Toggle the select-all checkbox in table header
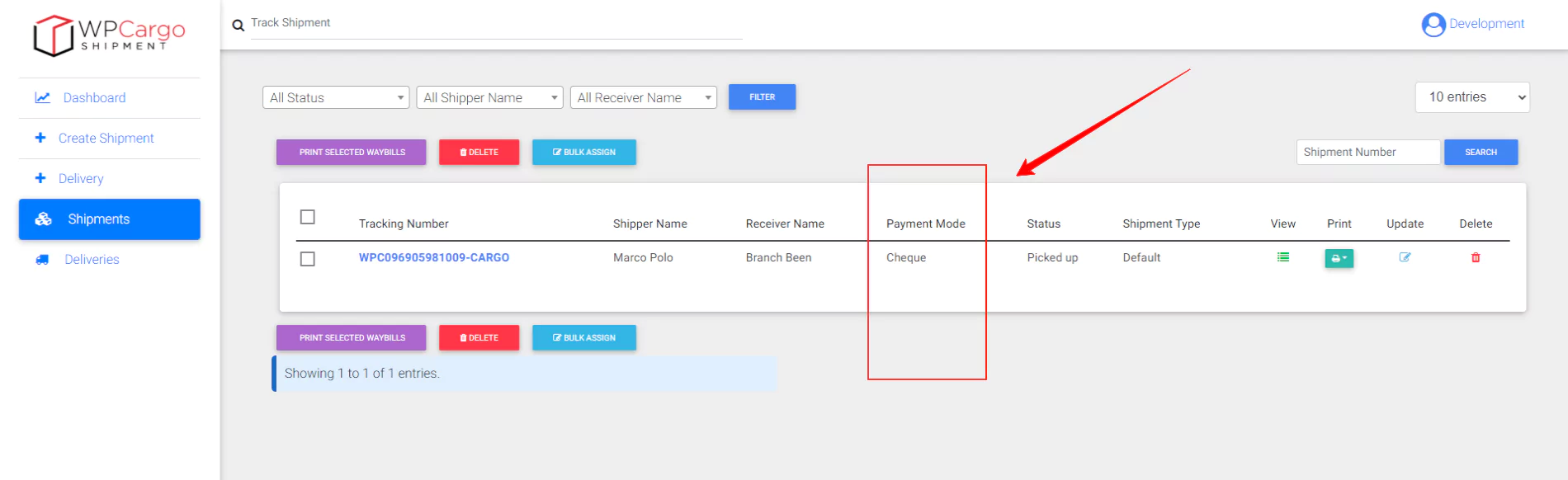Viewport: 1568px width, 480px height. point(308,217)
